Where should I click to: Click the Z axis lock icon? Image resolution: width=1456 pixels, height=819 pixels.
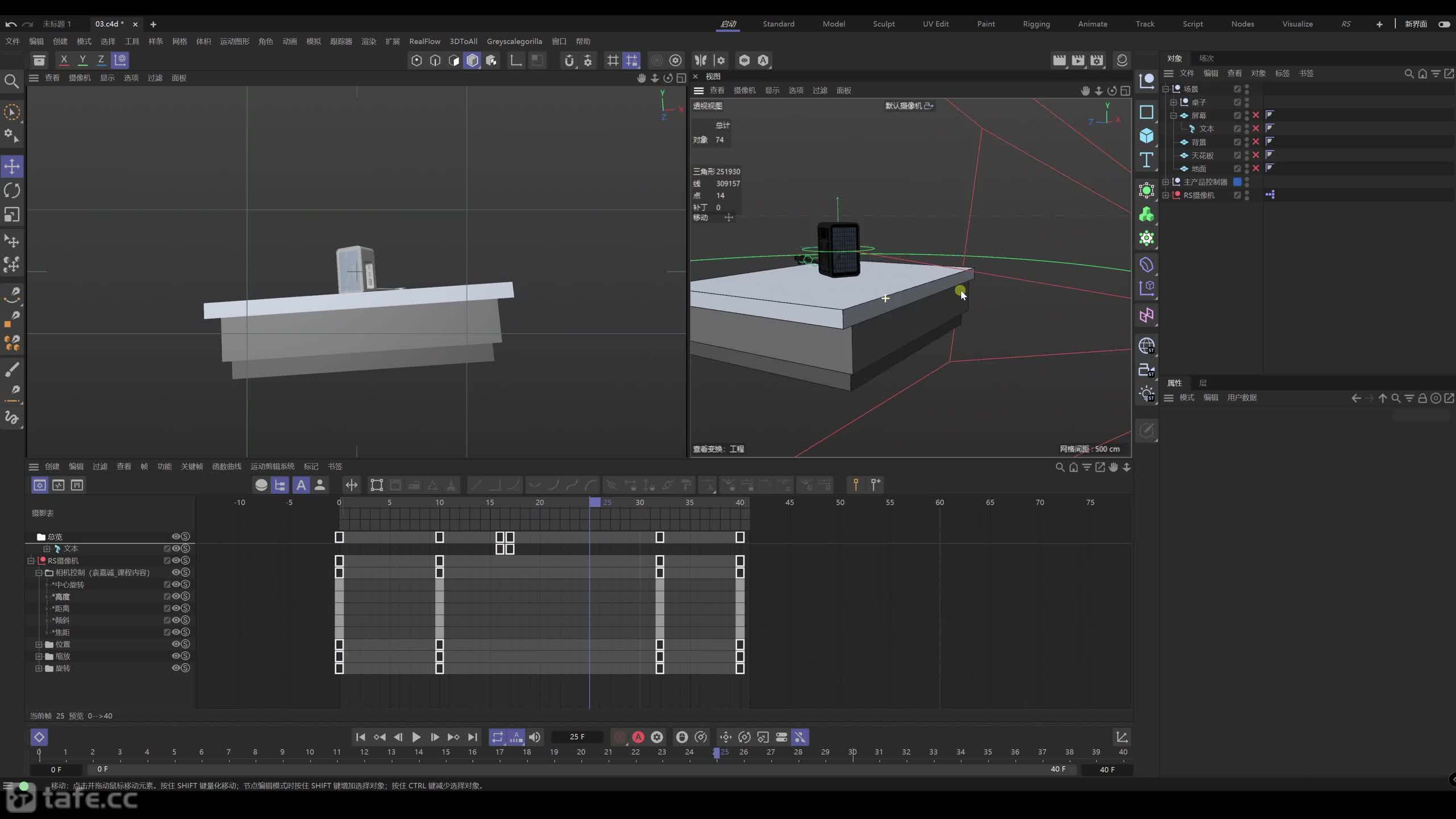[x=101, y=60]
